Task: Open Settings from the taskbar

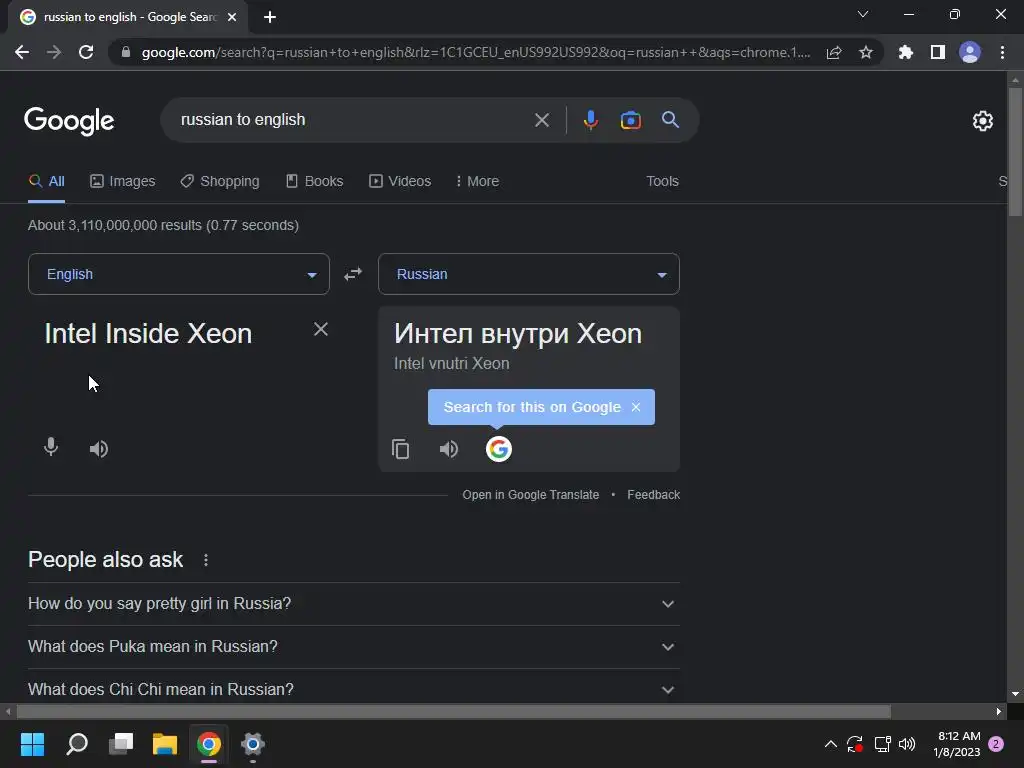Action: click(x=252, y=744)
